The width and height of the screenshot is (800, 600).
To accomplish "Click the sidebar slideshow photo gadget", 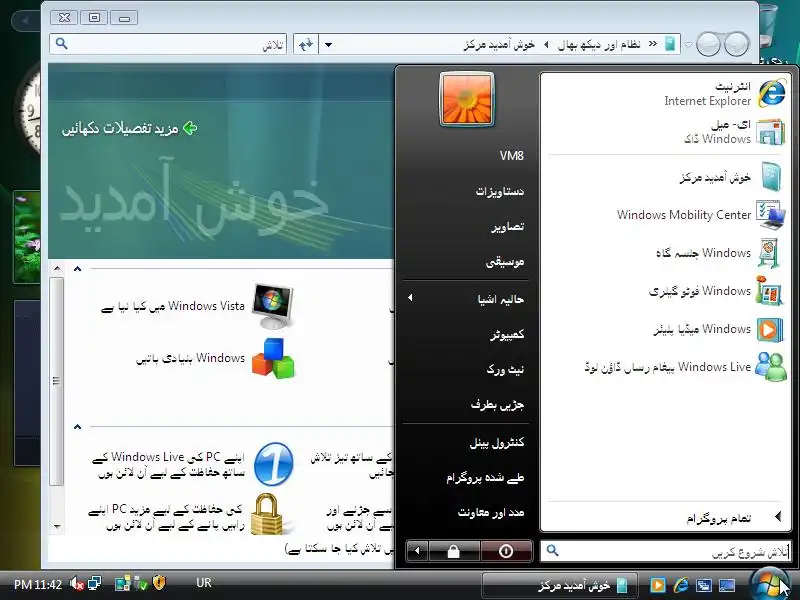I will coord(27,237).
